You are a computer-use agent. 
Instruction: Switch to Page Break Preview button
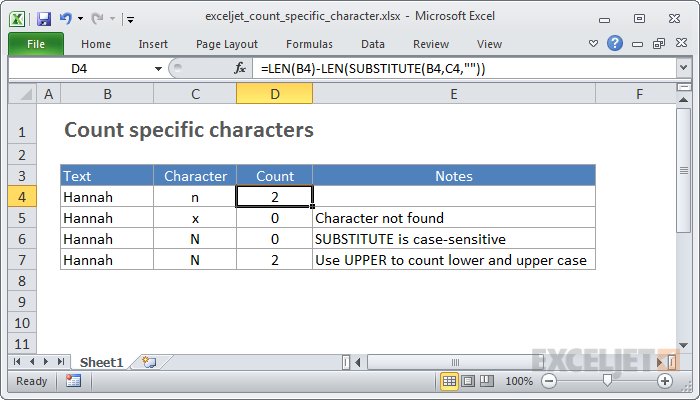point(488,381)
